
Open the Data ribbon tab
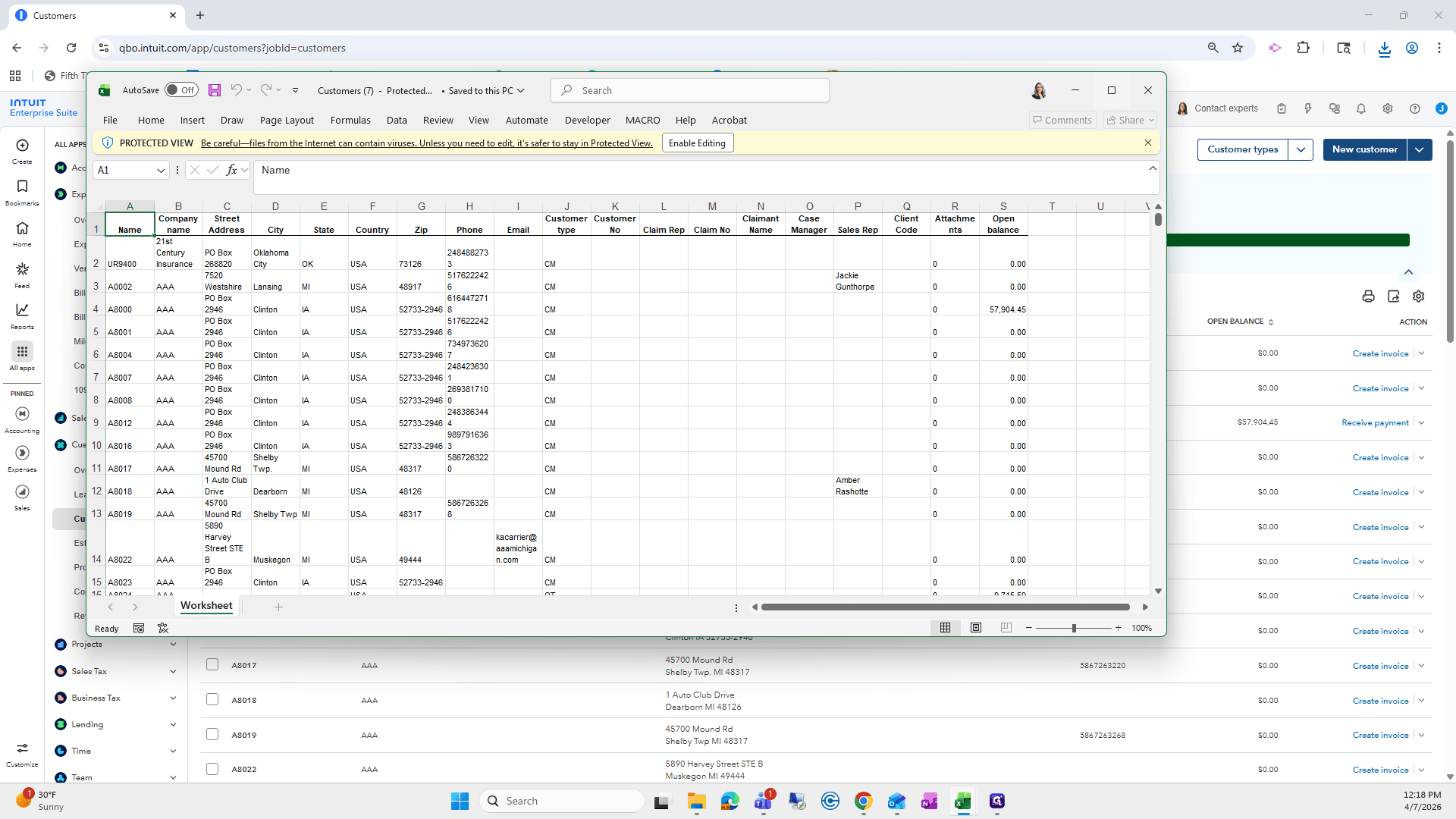(x=397, y=120)
